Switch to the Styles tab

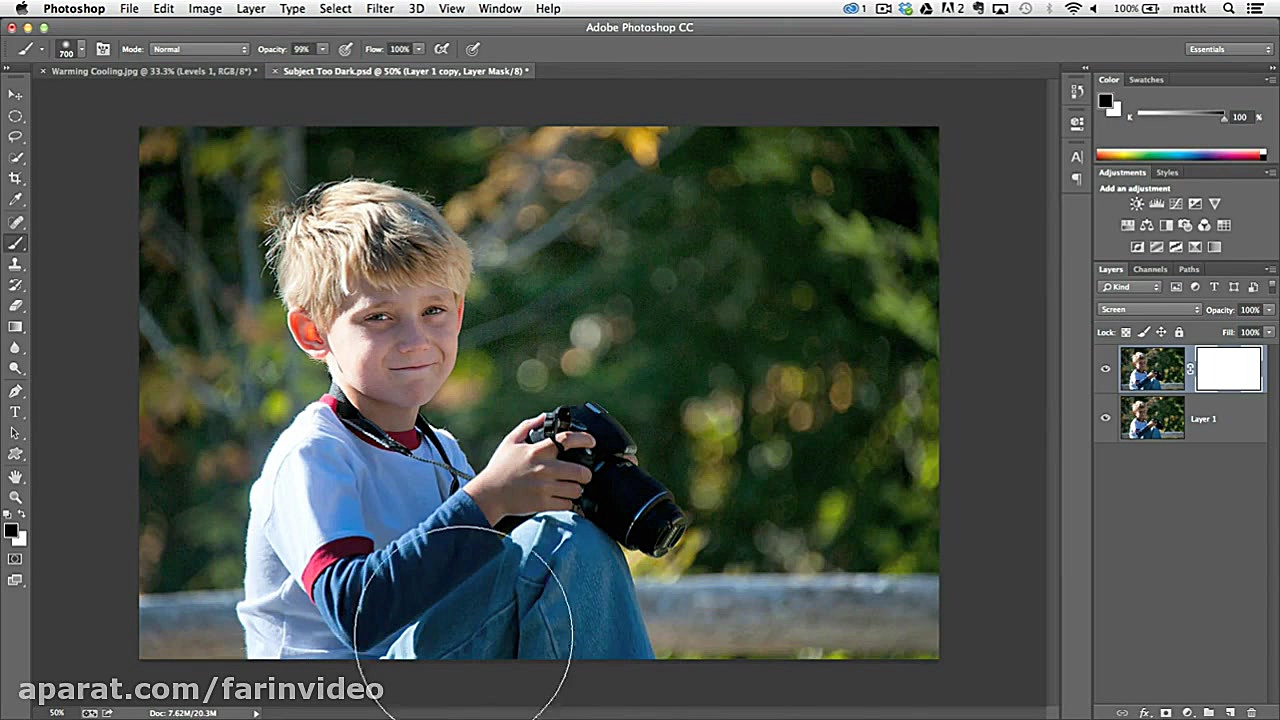coord(1167,173)
